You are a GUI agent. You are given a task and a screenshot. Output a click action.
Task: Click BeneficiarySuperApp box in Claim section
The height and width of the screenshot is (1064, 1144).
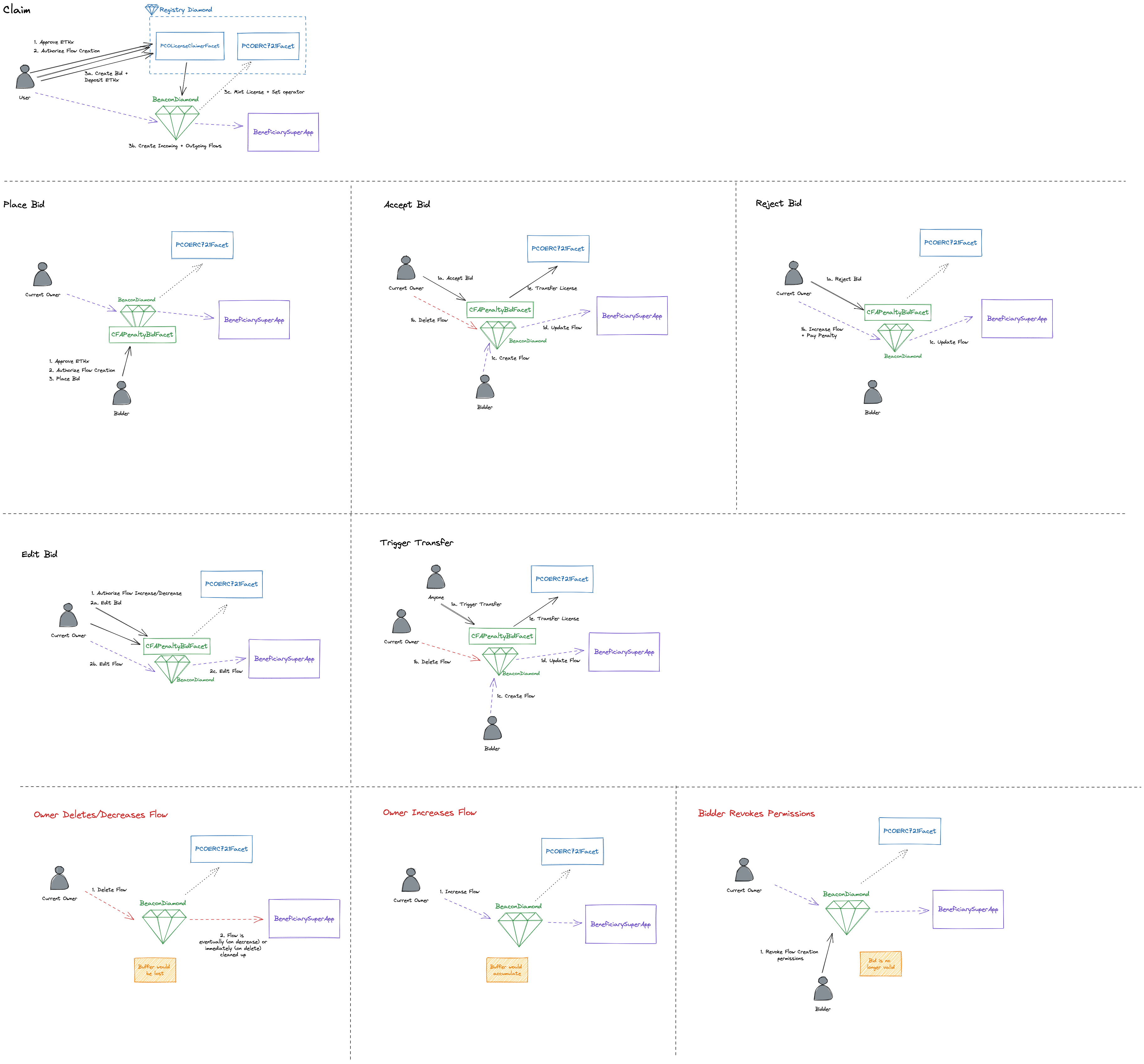coord(283,132)
